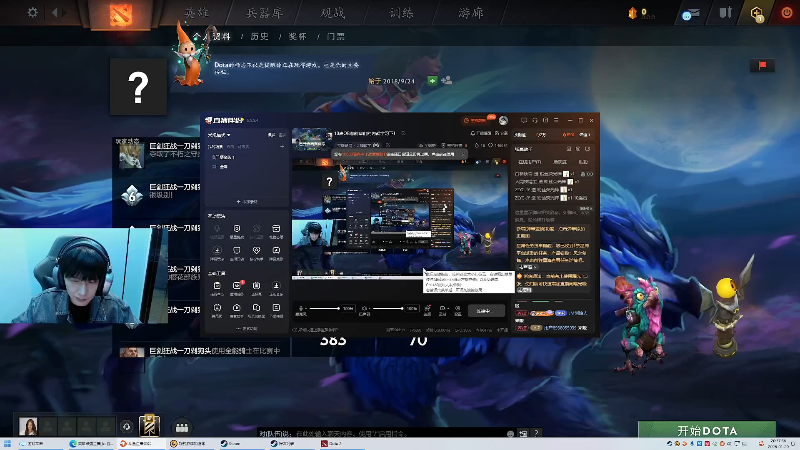Mute the microphone icon in streaming app
Image resolution: width=800 pixels, height=450 pixels.
pos(301,309)
